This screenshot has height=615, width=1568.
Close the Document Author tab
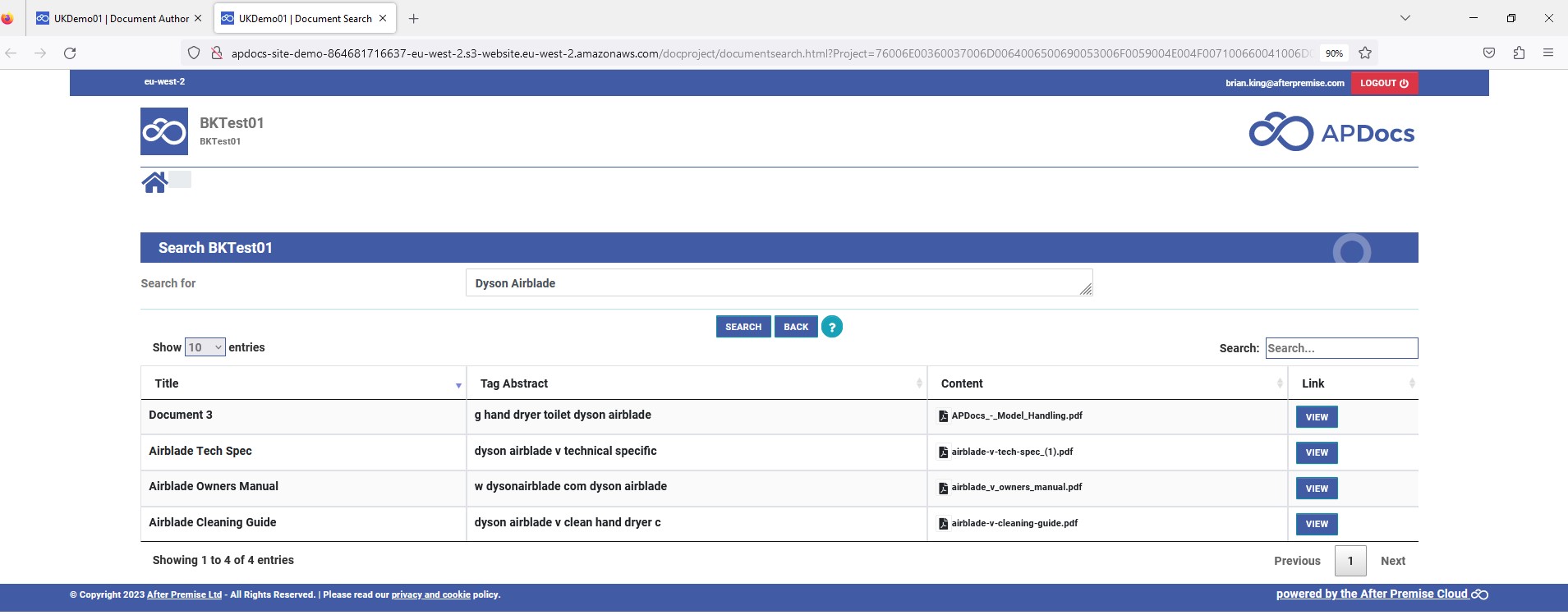pyautogui.click(x=198, y=18)
